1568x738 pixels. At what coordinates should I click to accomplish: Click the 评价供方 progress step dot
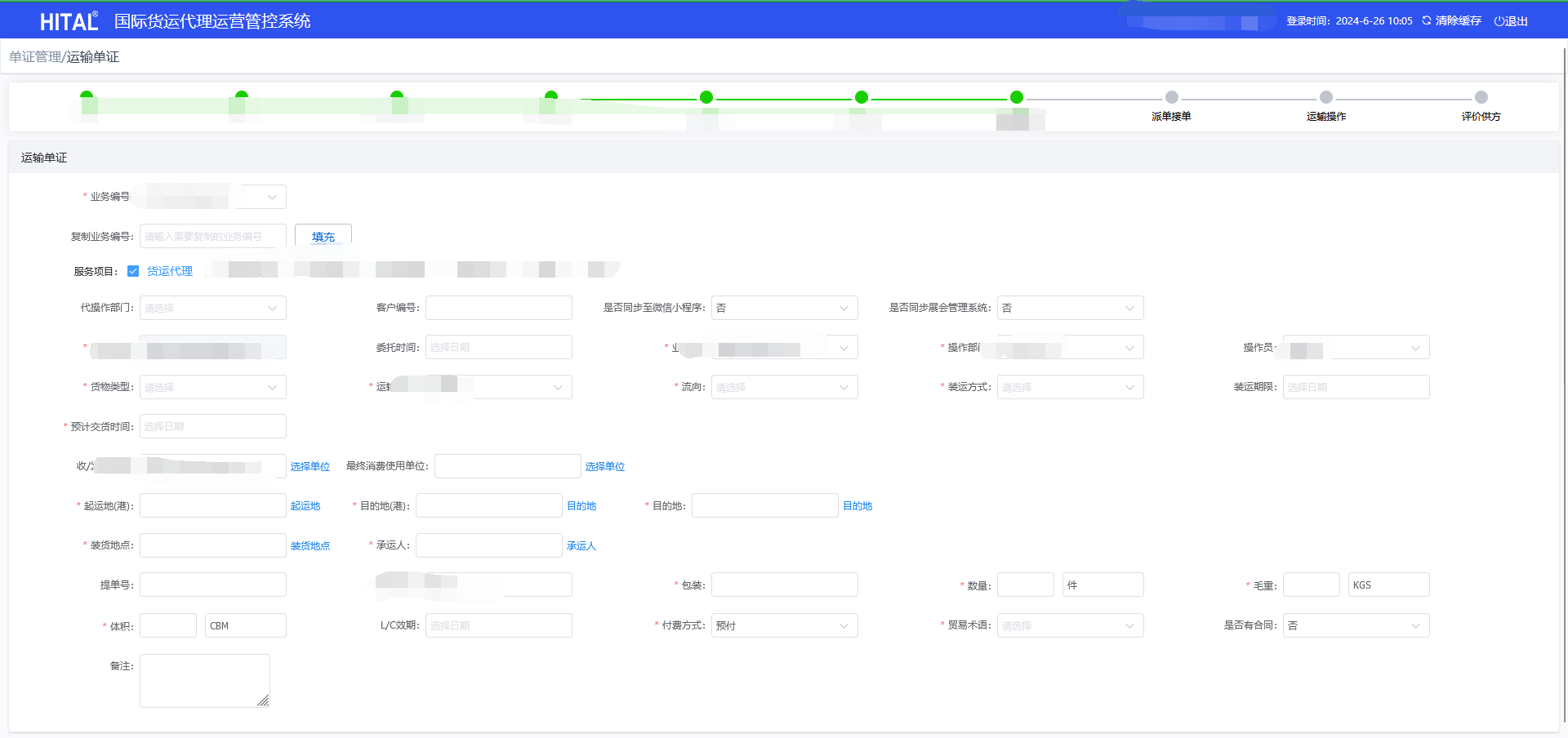coord(1481,97)
